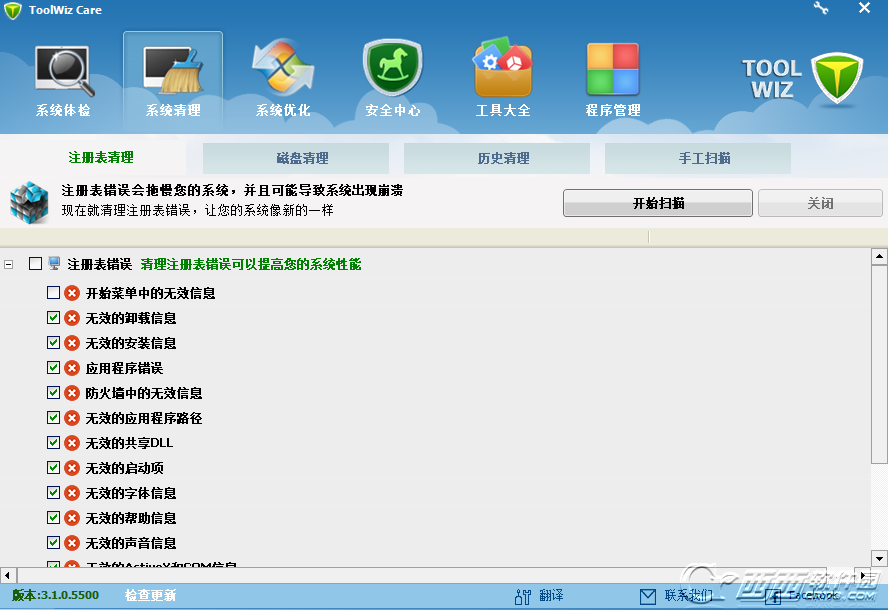Uncheck the 防火墙中的无效信息 checkbox
888x610 pixels.
pyautogui.click(x=53, y=393)
